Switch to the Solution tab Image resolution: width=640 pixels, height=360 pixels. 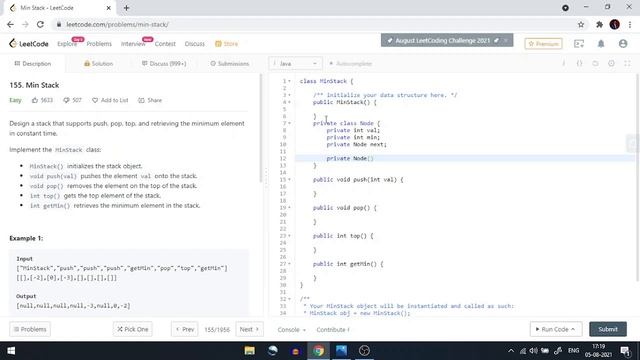tap(98, 64)
